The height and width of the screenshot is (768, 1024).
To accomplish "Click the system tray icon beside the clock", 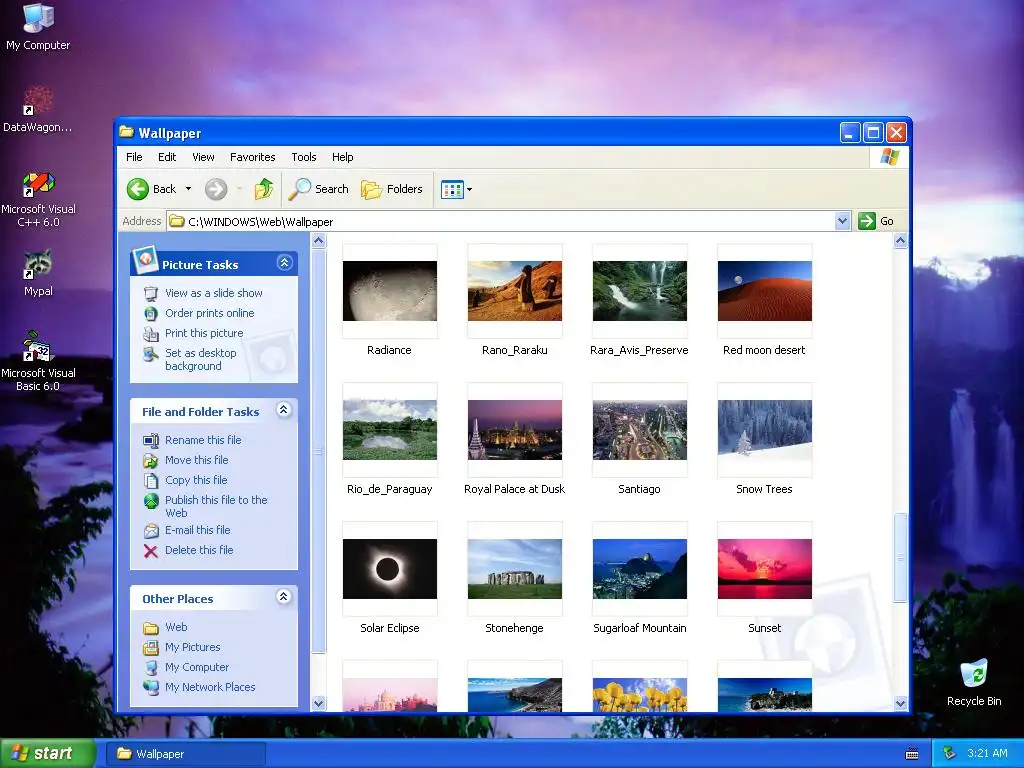I will 949,754.
